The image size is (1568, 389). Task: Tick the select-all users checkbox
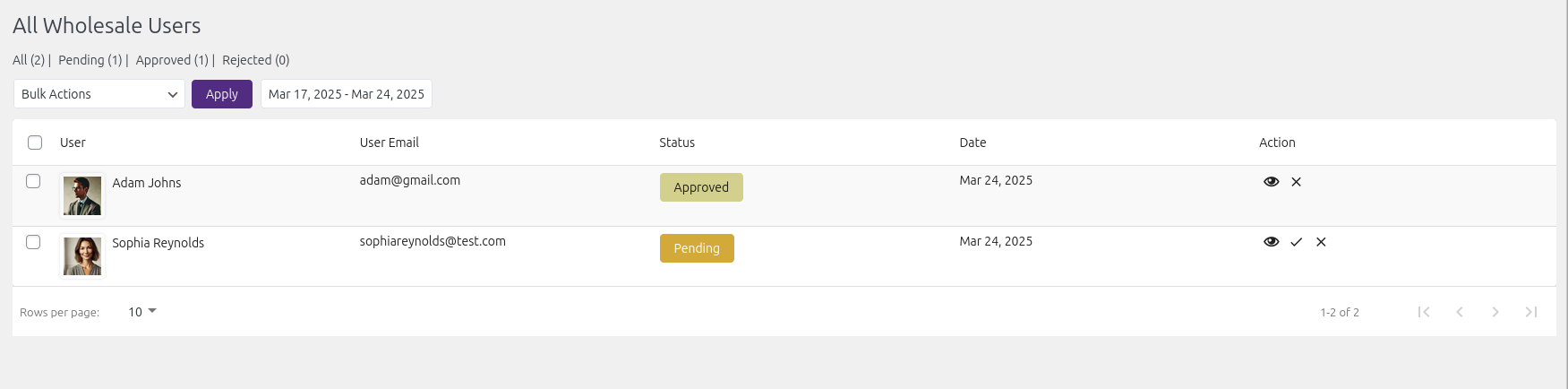click(x=35, y=143)
